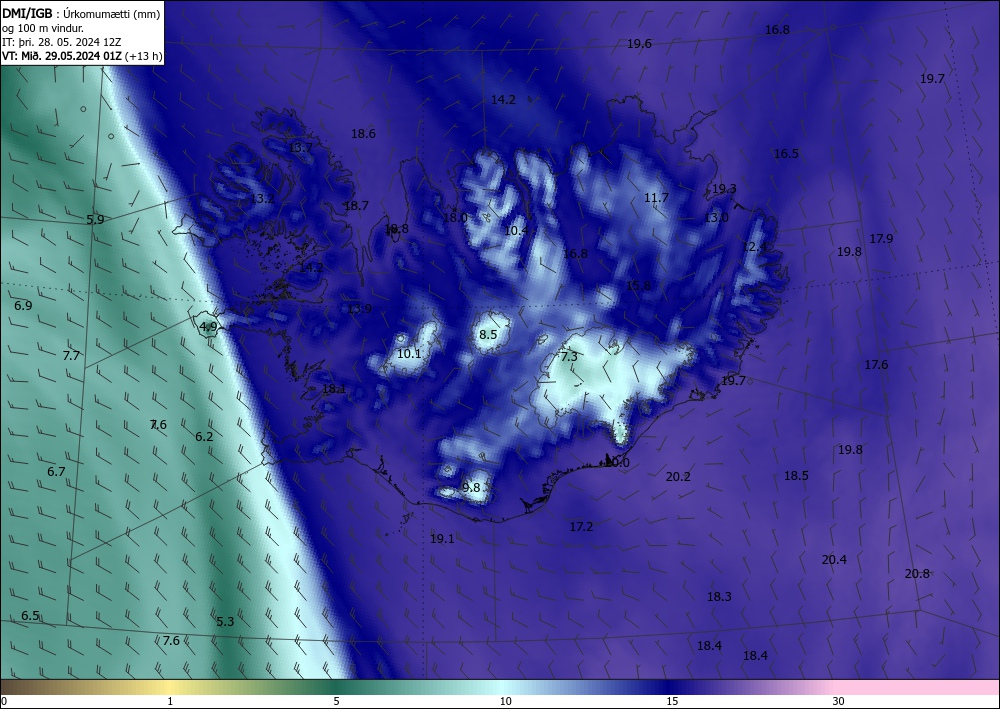Click the 4.9 value on Snæfellsnes tip
The width and height of the screenshot is (1000, 709).
208,326
